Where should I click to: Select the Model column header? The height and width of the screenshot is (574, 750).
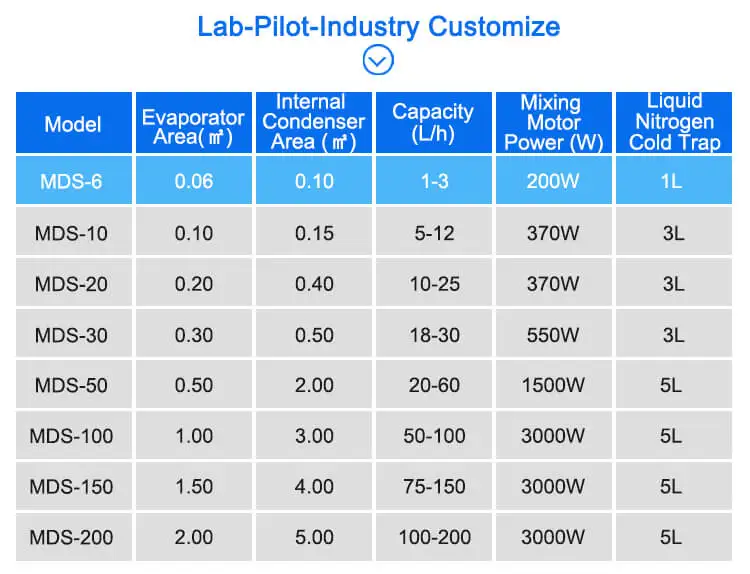click(73, 124)
